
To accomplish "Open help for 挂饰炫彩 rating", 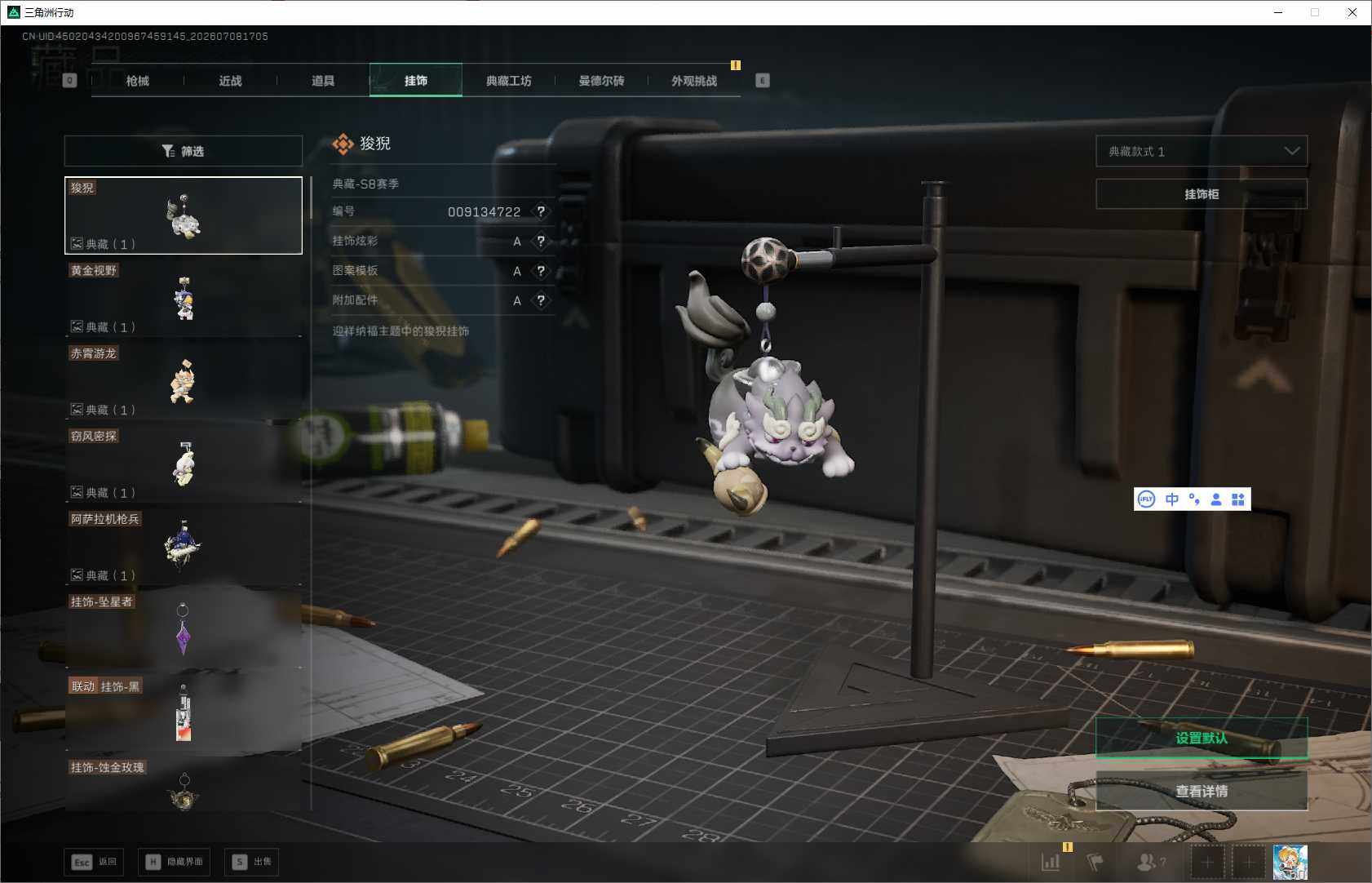I will [x=541, y=241].
